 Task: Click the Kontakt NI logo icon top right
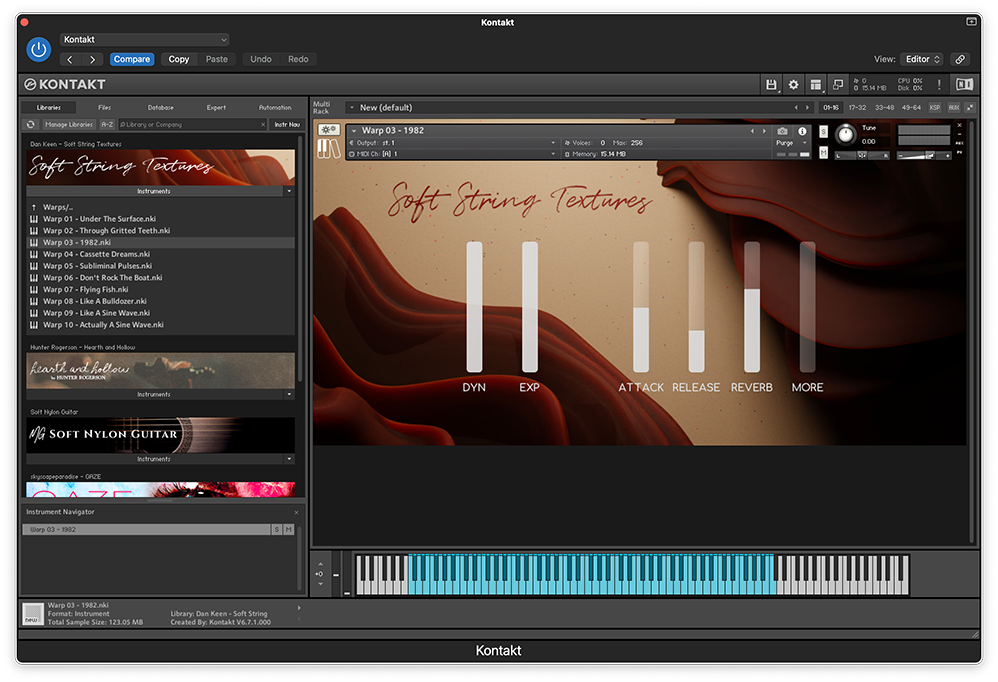pyautogui.click(x=963, y=85)
